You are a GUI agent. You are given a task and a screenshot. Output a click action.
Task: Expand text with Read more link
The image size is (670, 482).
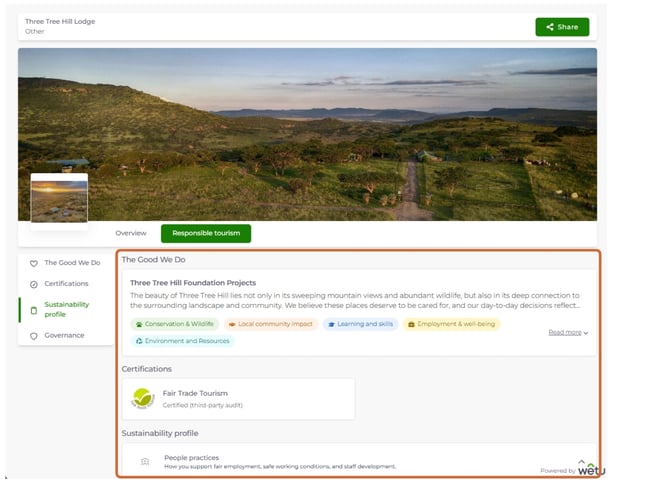[568, 332]
